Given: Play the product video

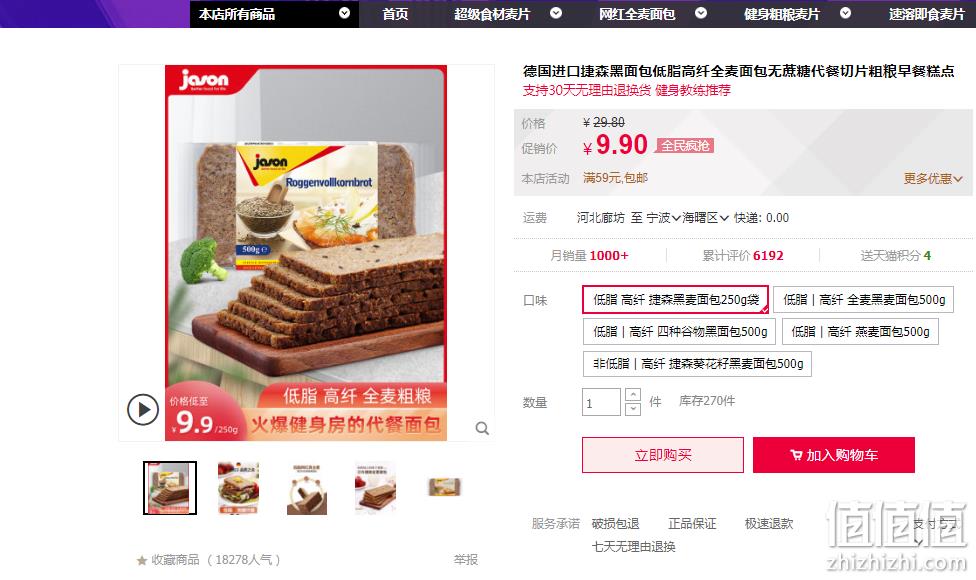Looking at the screenshot, I should point(143,409).
